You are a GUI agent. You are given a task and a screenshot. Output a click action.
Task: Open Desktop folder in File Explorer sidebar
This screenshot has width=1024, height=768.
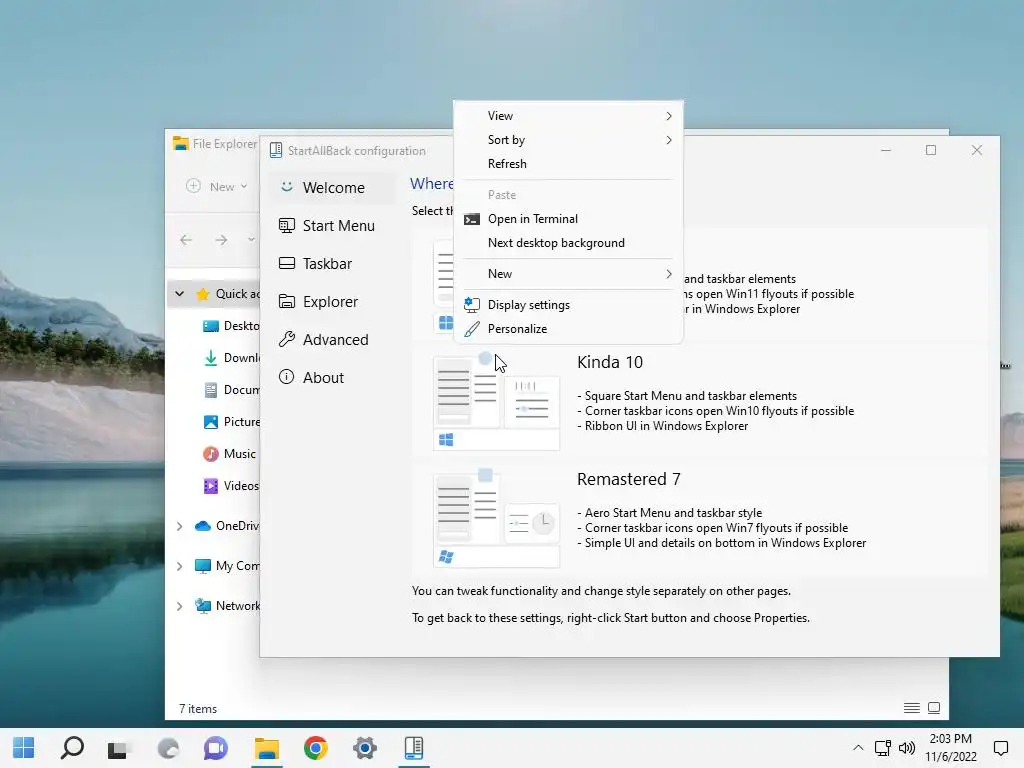tap(232, 326)
